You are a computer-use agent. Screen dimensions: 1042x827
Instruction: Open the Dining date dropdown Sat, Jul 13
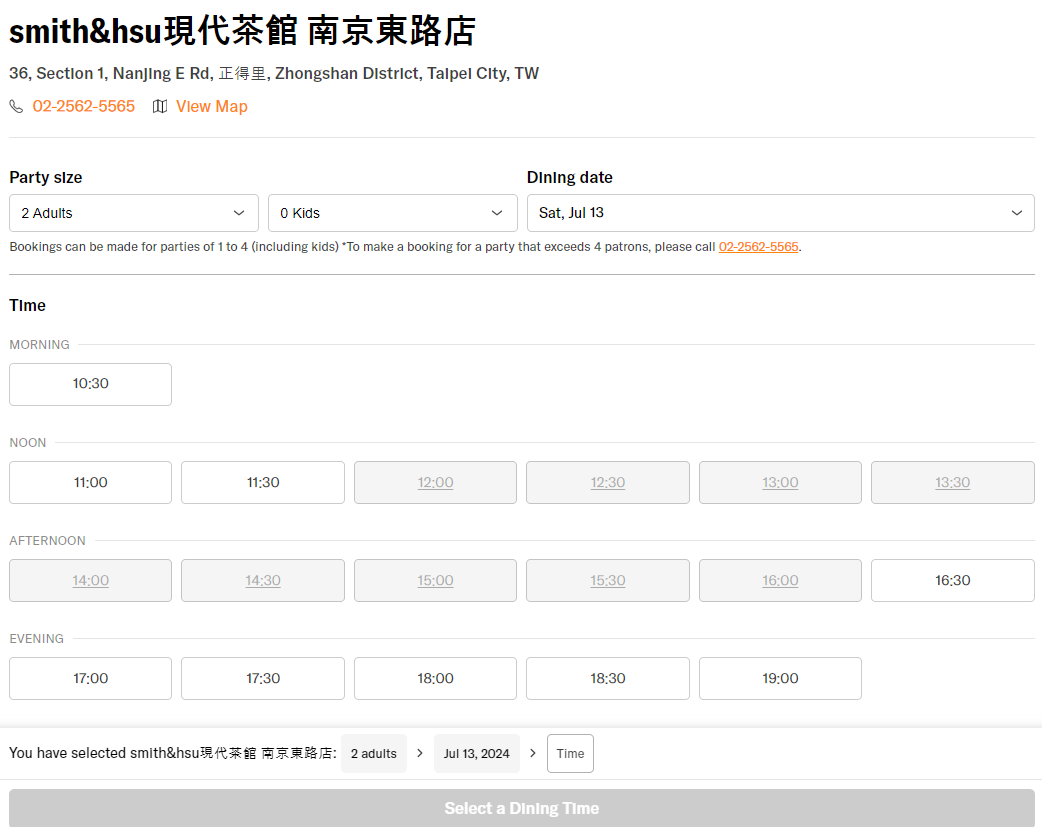[x=781, y=213]
